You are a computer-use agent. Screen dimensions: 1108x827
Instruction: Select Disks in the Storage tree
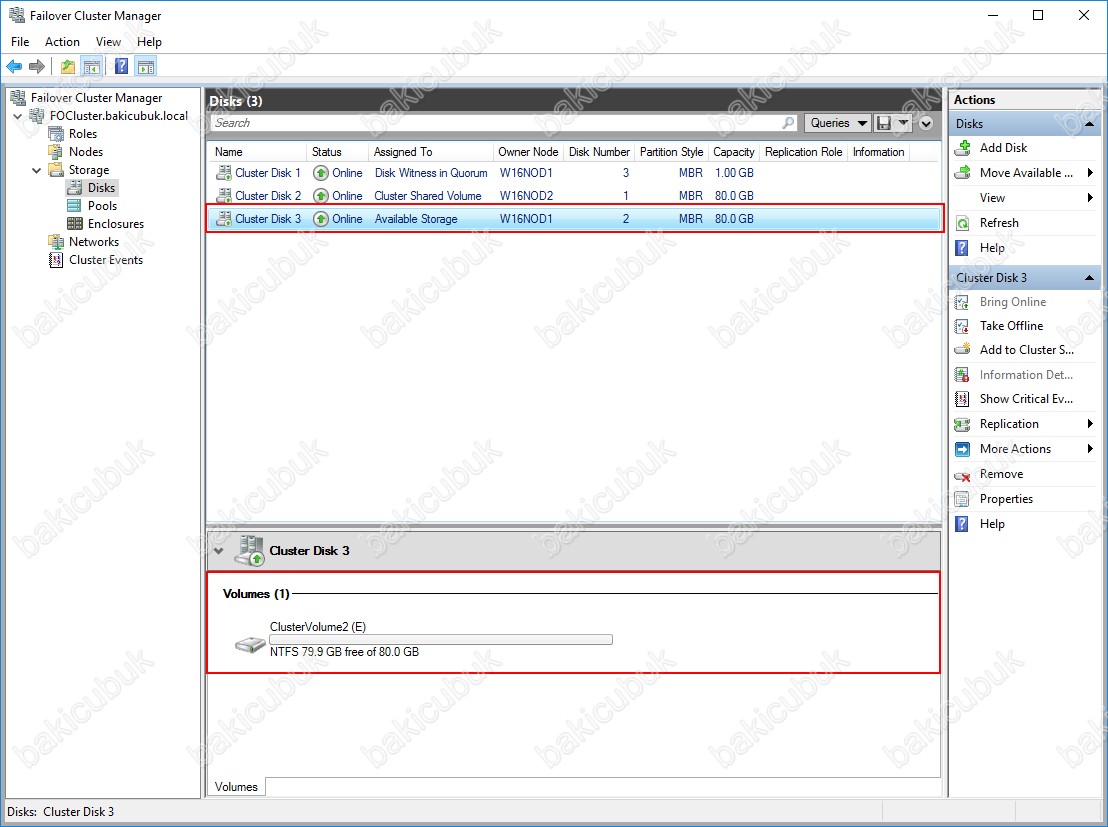click(x=101, y=187)
